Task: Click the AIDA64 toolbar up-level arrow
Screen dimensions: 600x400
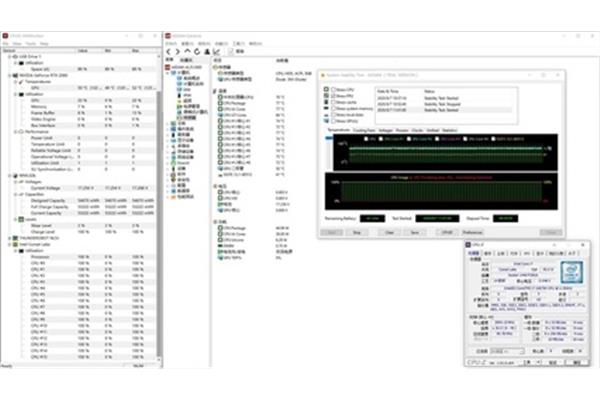Action: click(188, 51)
